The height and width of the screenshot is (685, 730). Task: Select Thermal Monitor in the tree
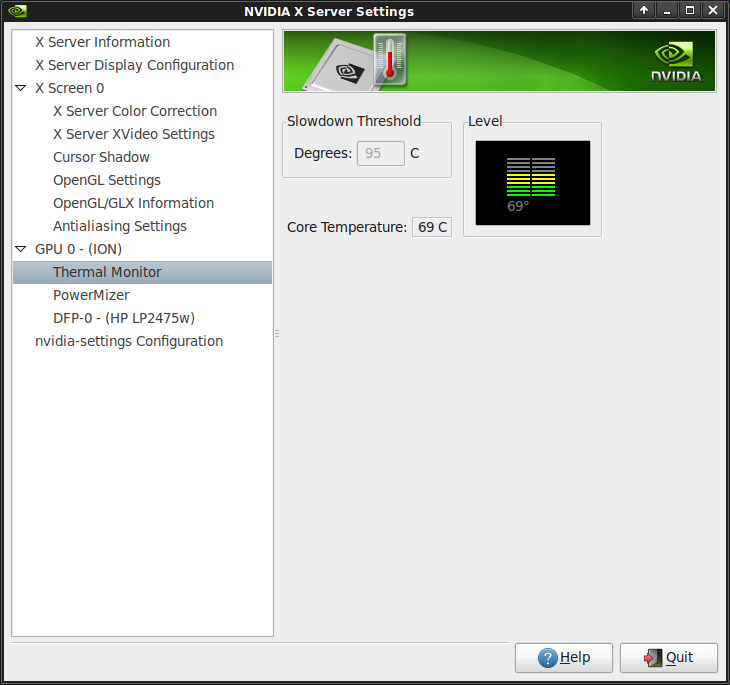point(142,272)
